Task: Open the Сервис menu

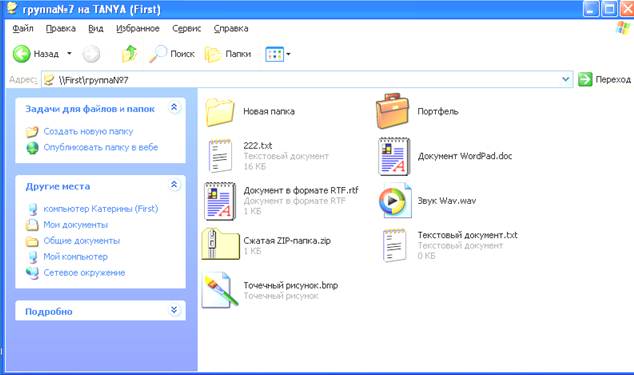Action: click(186, 28)
